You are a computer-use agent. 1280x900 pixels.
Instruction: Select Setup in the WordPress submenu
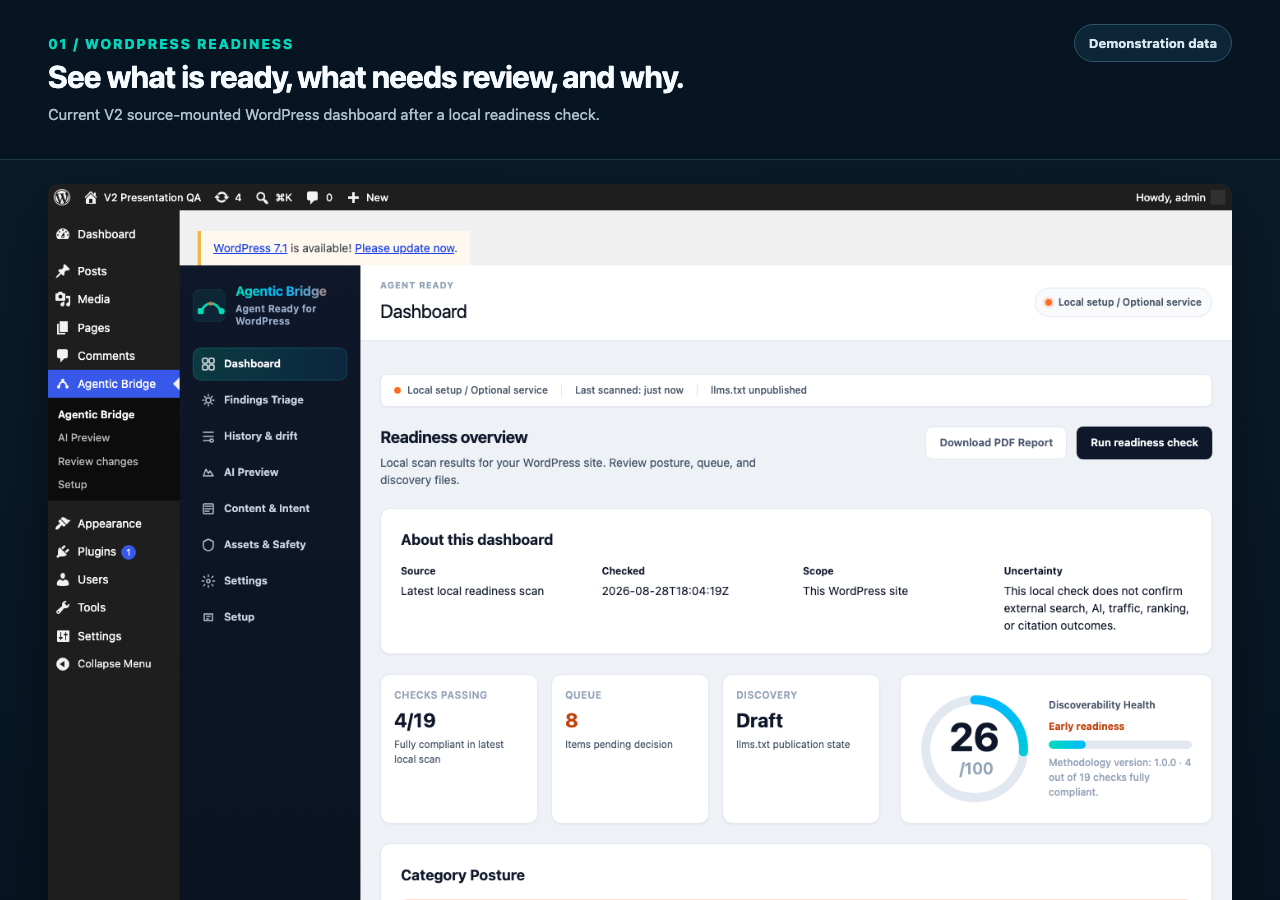72,485
